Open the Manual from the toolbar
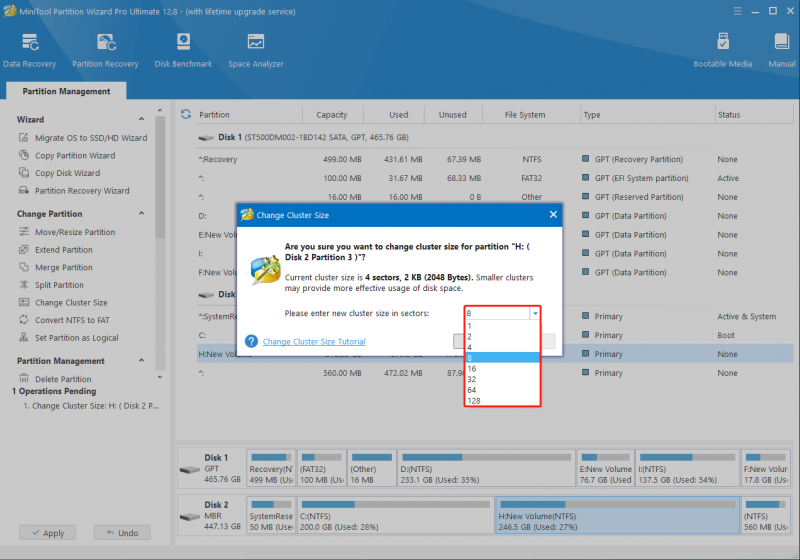Image resolution: width=800 pixels, height=560 pixels. coord(782,50)
